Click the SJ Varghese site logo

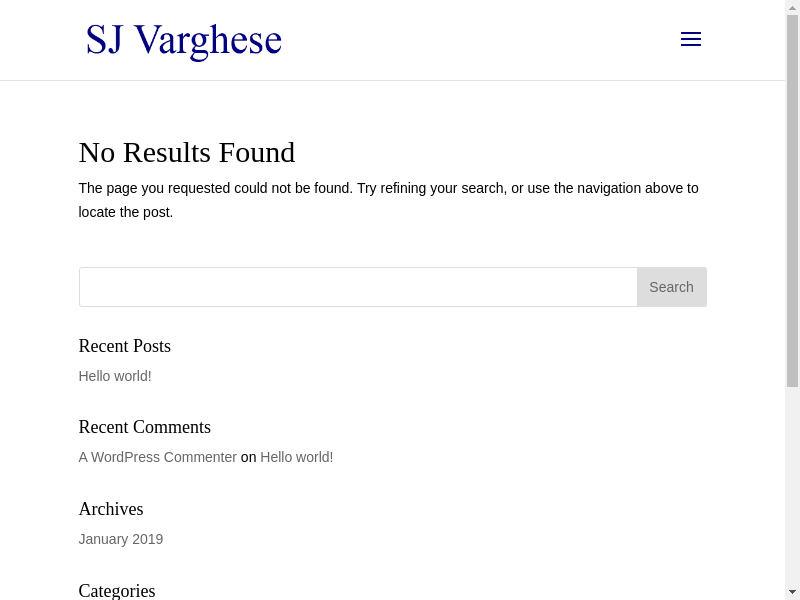[x=184, y=40]
